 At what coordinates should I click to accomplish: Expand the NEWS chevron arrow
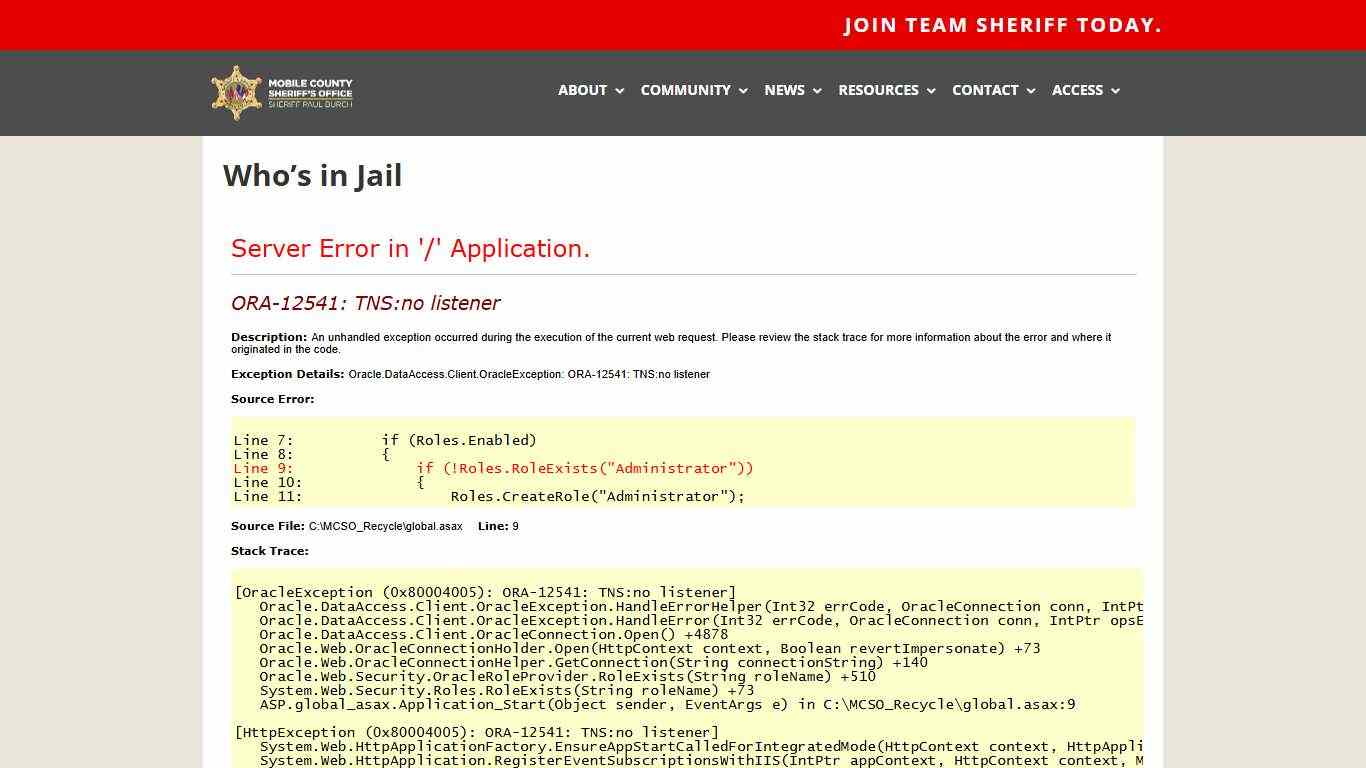tap(817, 91)
